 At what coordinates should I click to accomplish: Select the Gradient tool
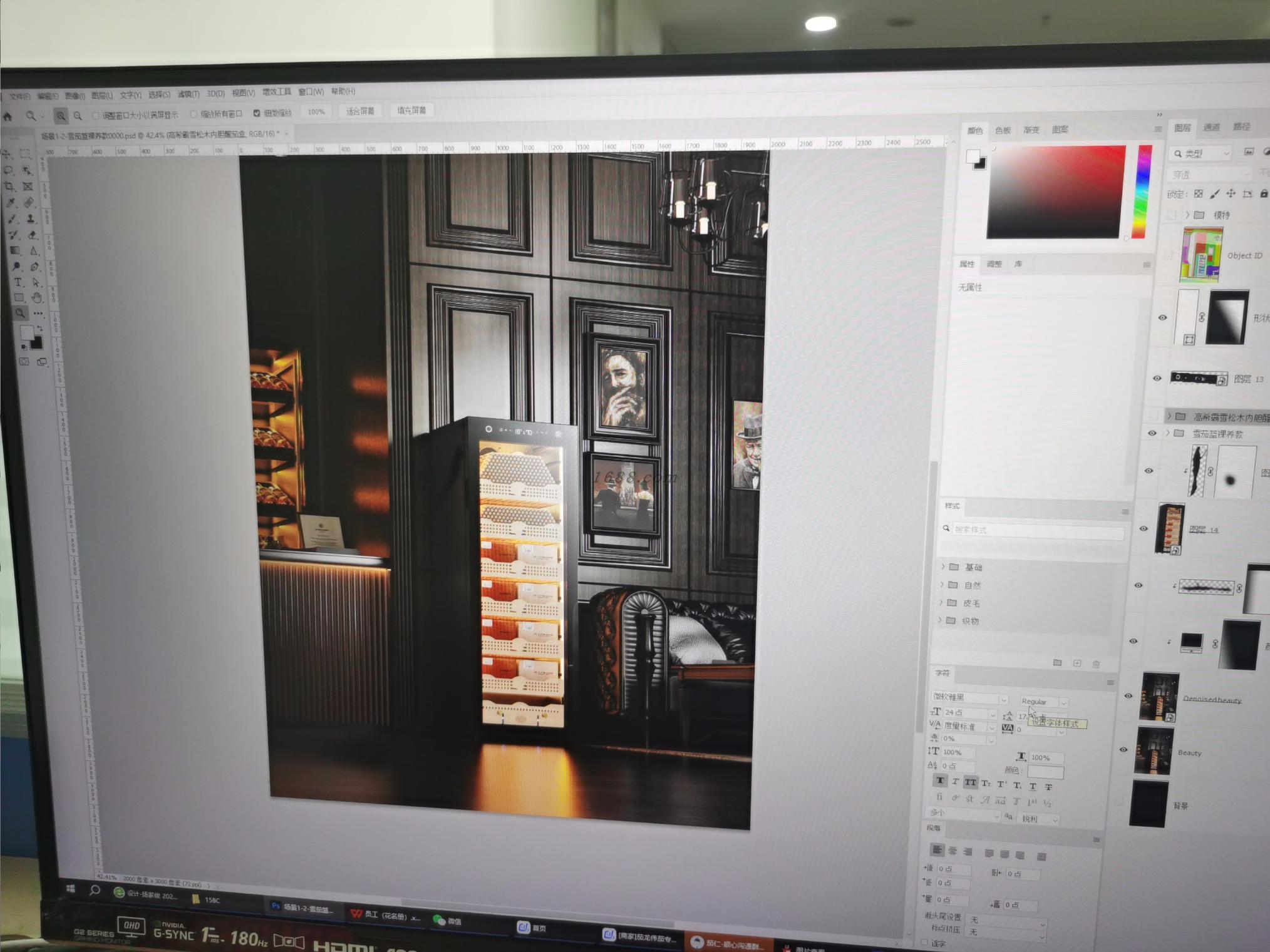[x=15, y=250]
